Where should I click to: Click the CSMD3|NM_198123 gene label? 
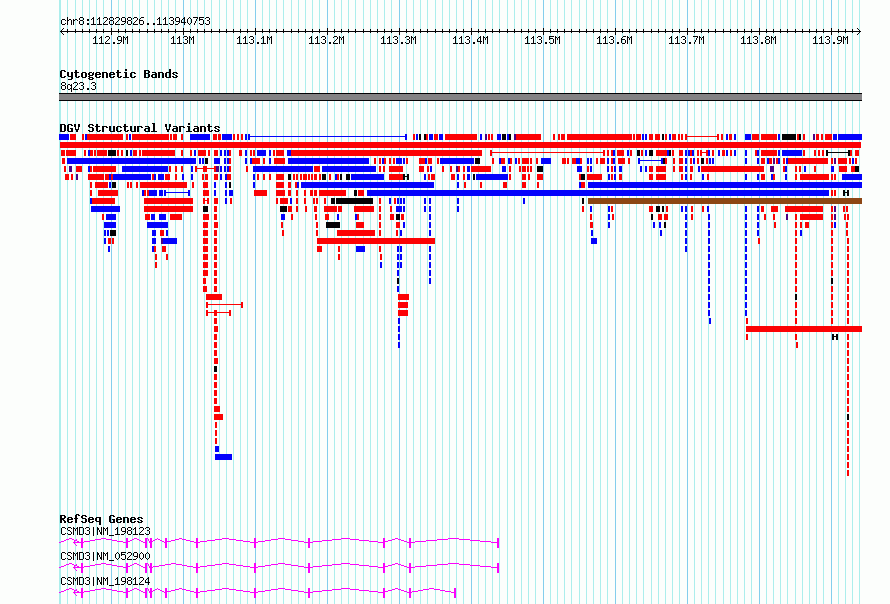[x=105, y=531]
